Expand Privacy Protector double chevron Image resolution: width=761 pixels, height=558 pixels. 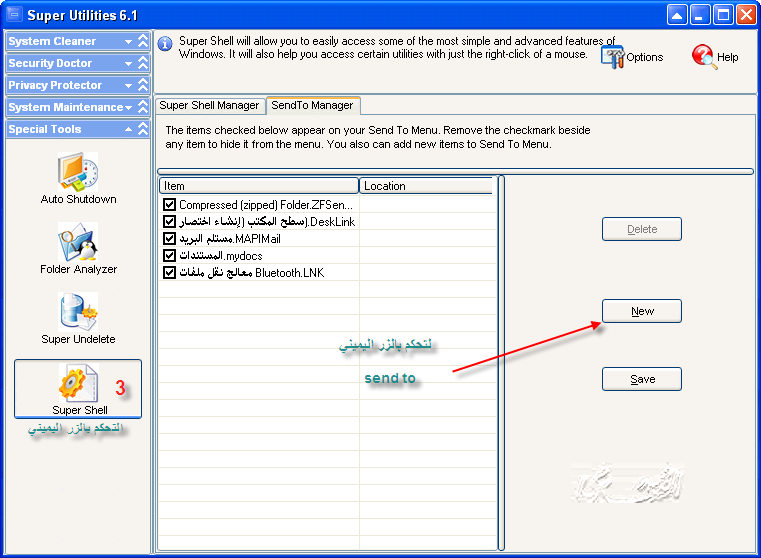click(143, 85)
